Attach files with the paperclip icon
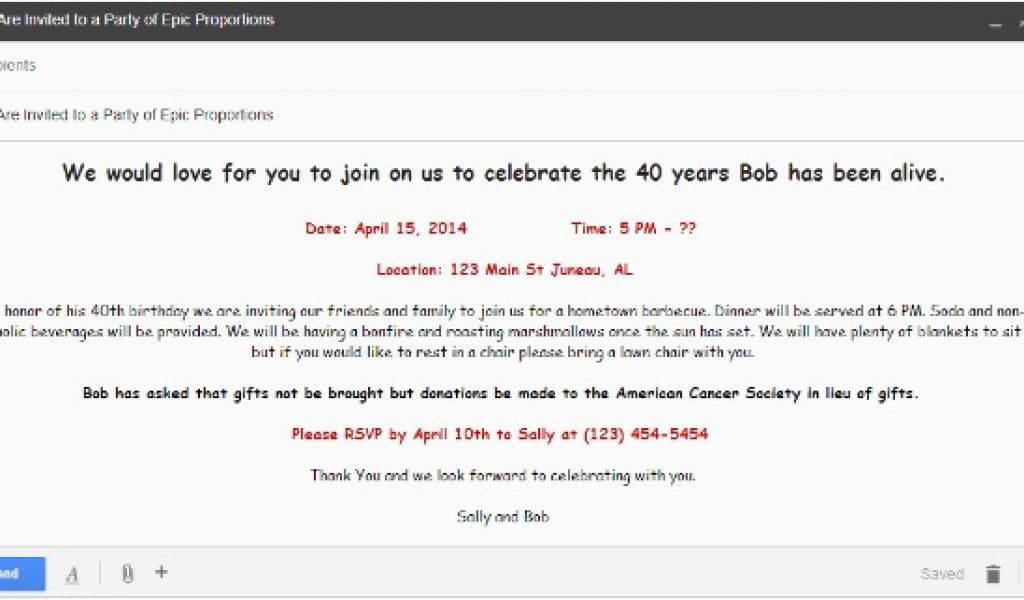This screenshot has height=600, width=1024. (x=127, y=573)
